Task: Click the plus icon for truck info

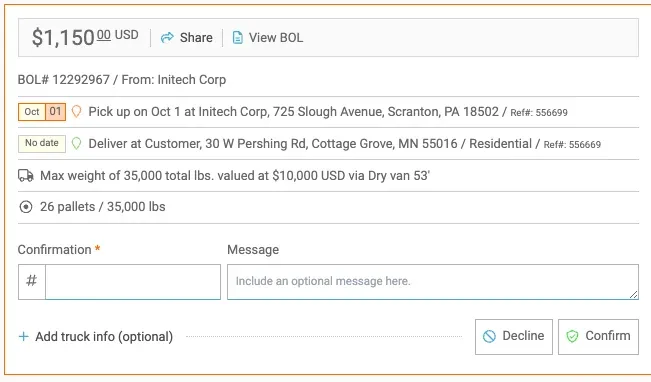Action: tap(24, 336)
